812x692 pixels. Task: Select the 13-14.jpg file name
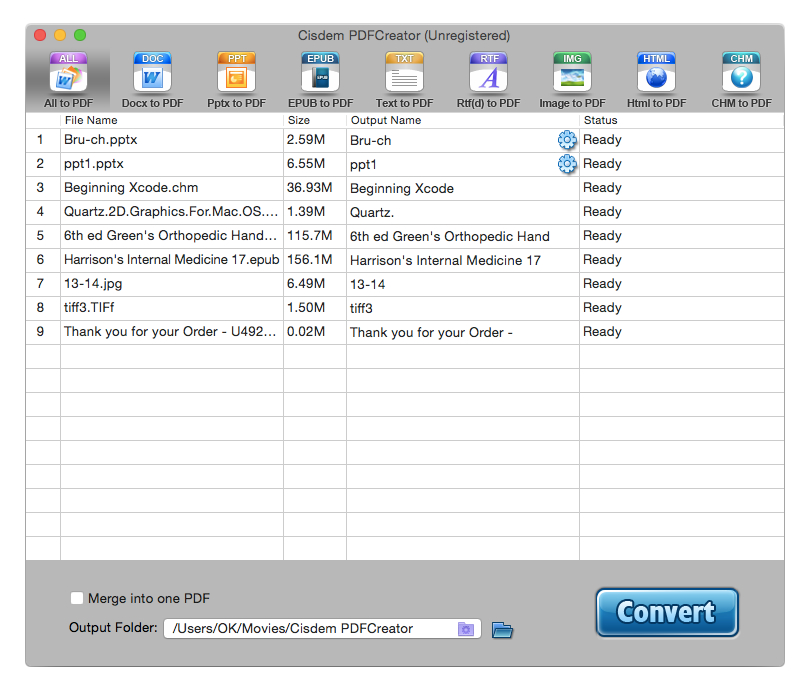tap(93, 283)
